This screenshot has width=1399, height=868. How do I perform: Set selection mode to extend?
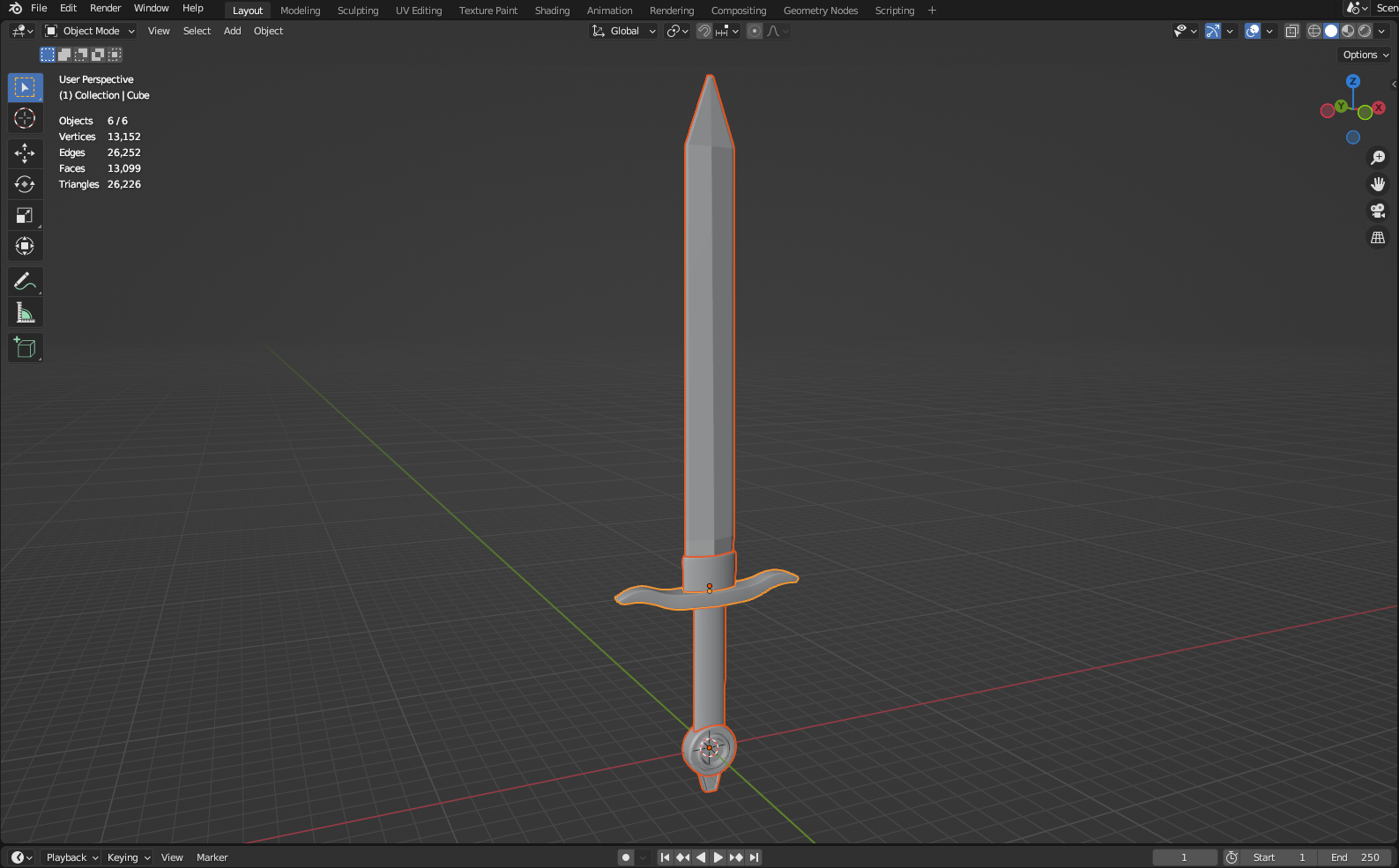(x=64, y=55)
